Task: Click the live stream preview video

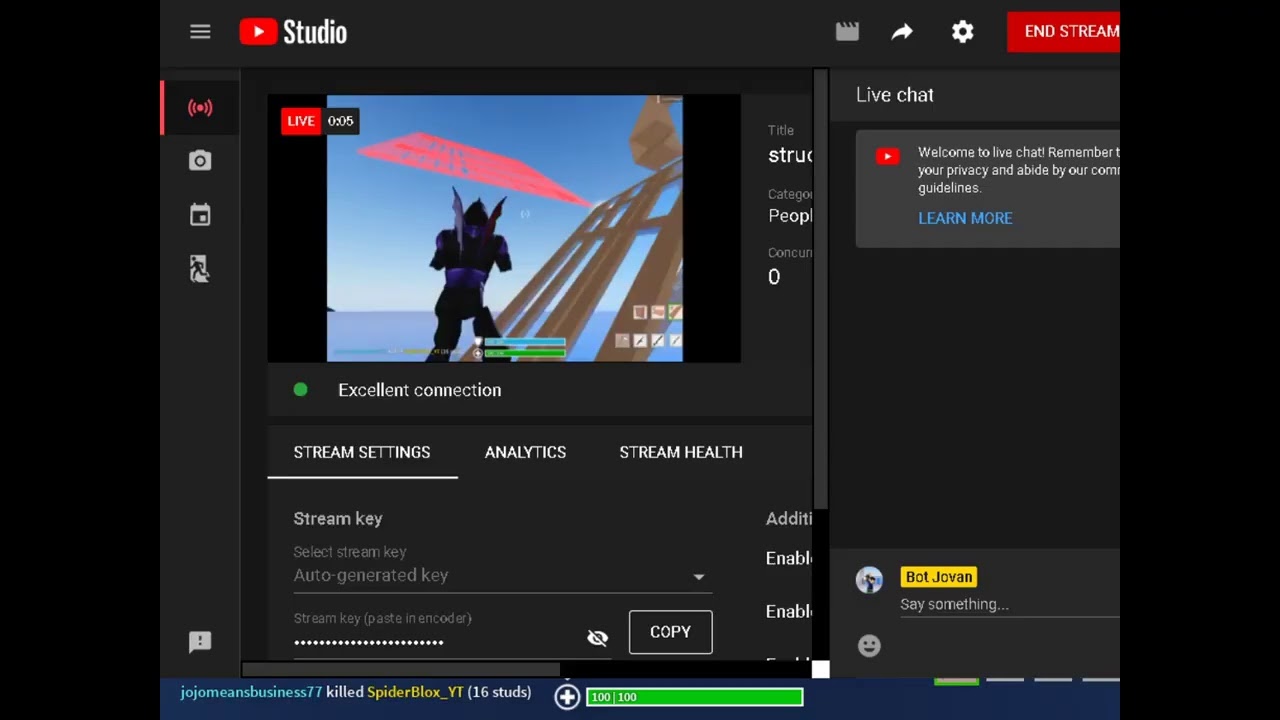Action: pyautogui.click(x=504, y=228)
